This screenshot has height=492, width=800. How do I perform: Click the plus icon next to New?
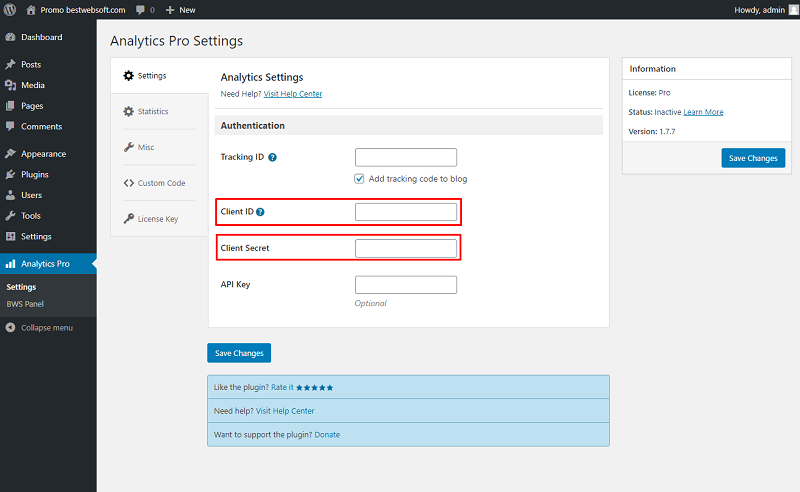point(170,10)
